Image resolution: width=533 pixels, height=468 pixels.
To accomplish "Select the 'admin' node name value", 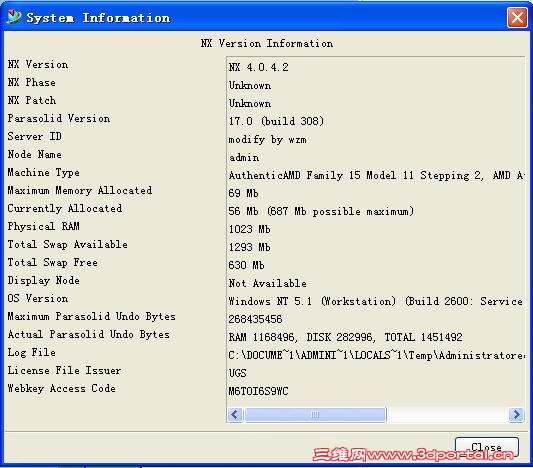I will (244, 157).
